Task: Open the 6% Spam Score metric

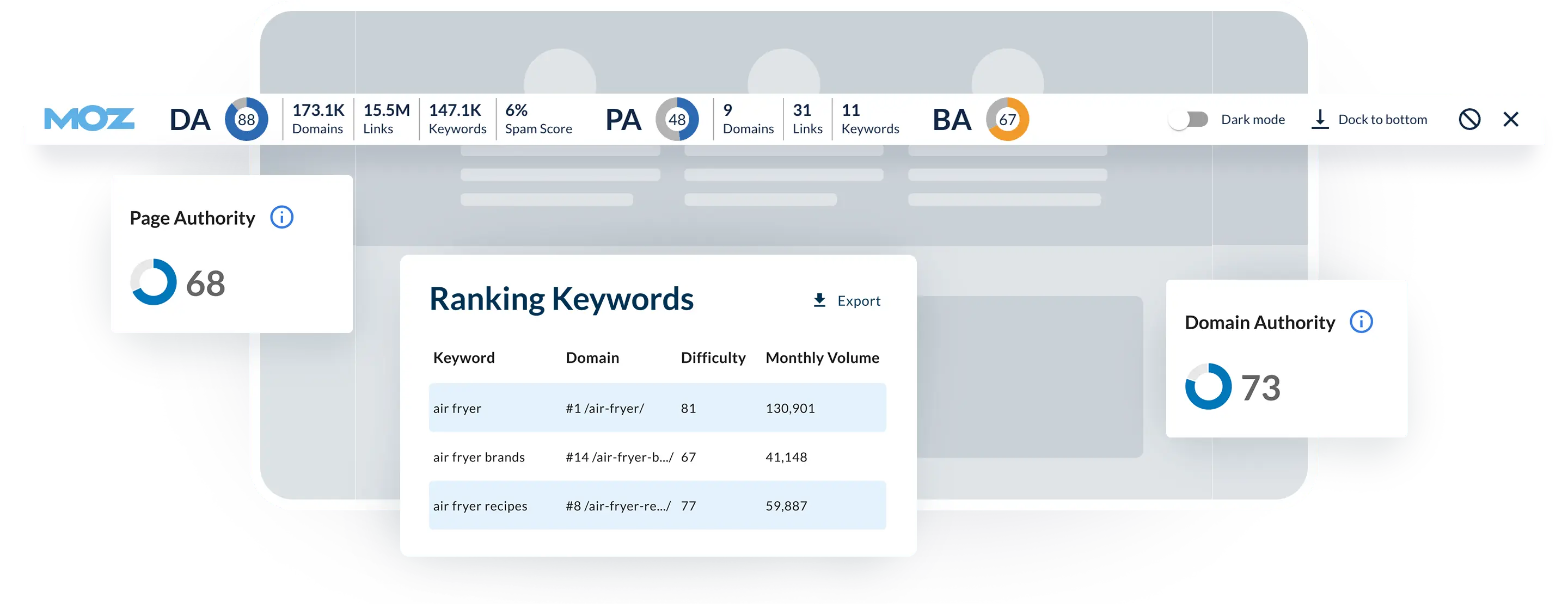Action: [x=538, y=119]
